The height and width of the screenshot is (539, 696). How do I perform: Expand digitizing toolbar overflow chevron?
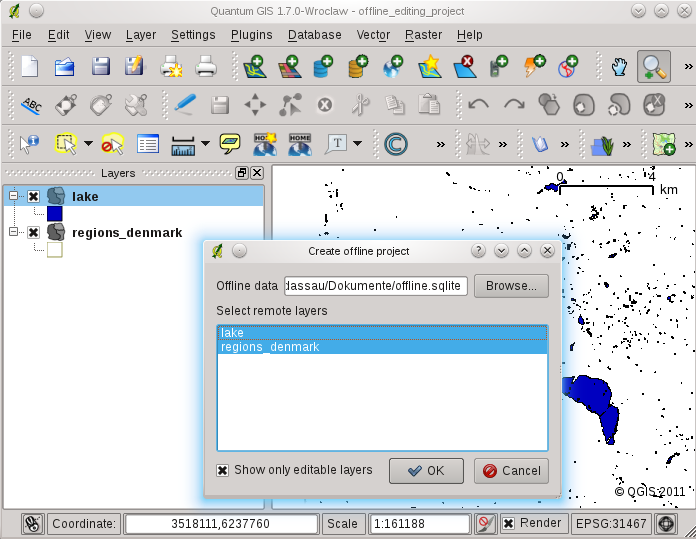688,106
